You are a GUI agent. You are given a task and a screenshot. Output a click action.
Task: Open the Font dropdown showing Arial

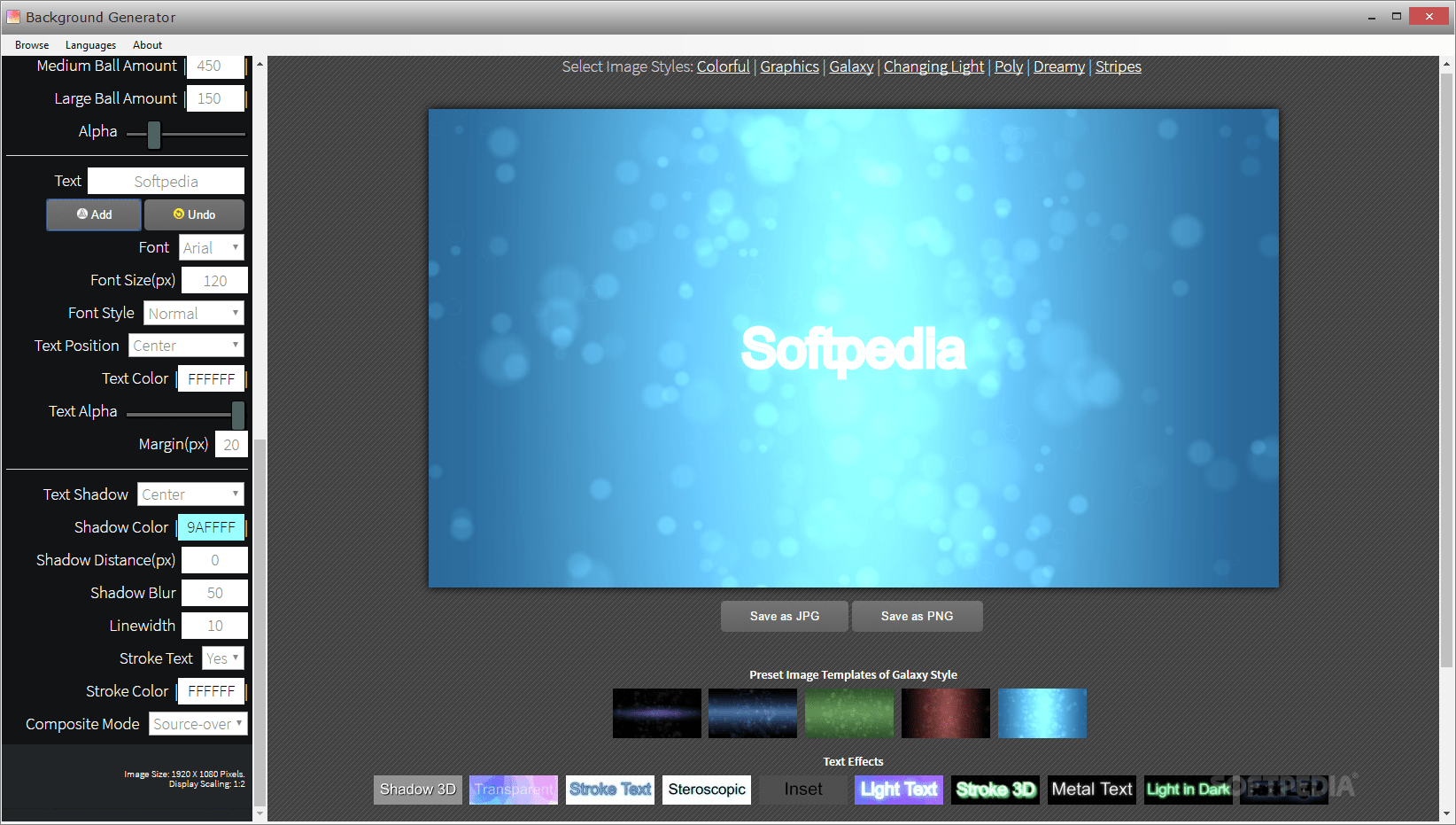pyautogui.click(x=212, y=247)
